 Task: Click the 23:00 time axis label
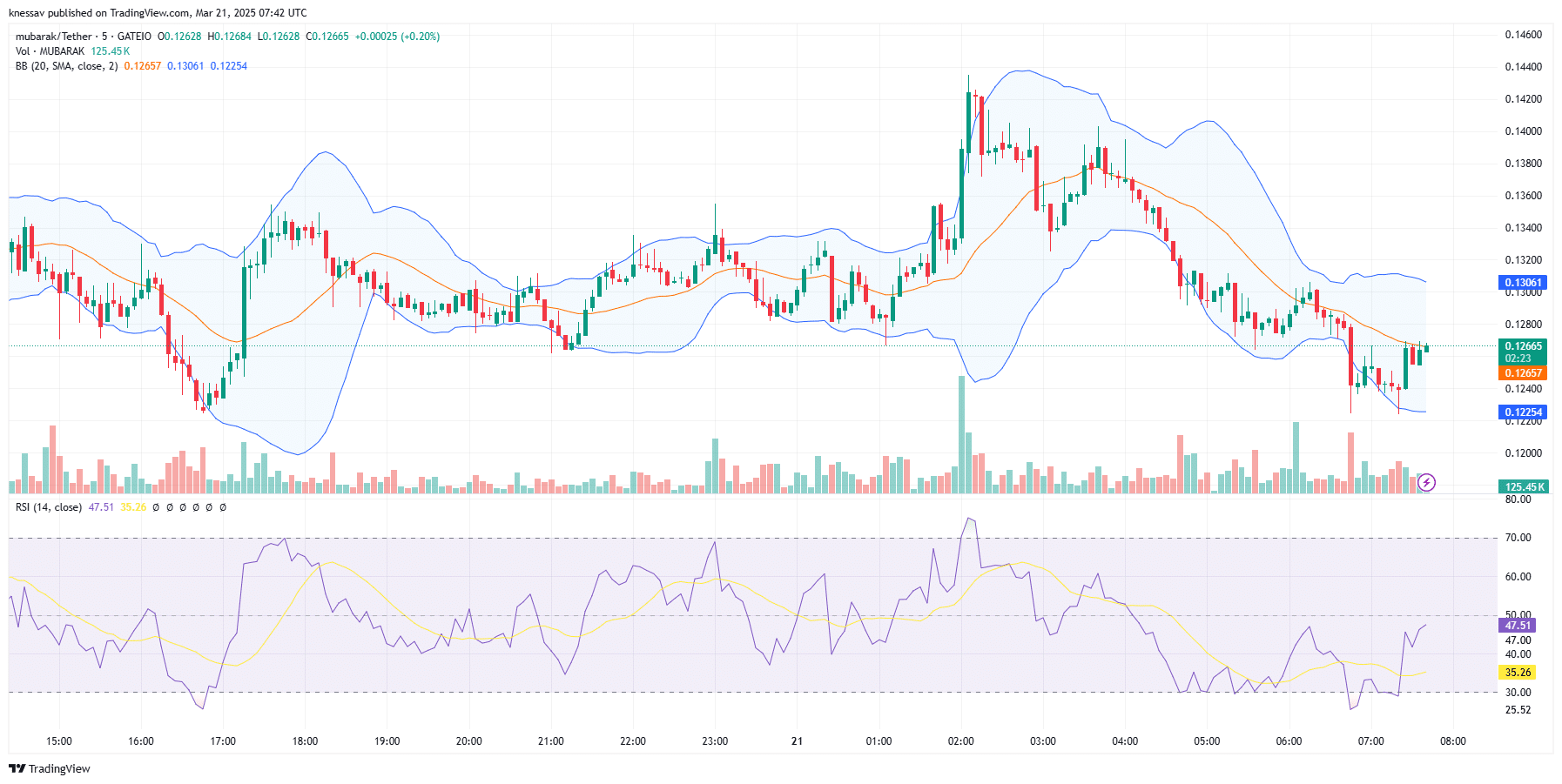(x=715, y=741)
